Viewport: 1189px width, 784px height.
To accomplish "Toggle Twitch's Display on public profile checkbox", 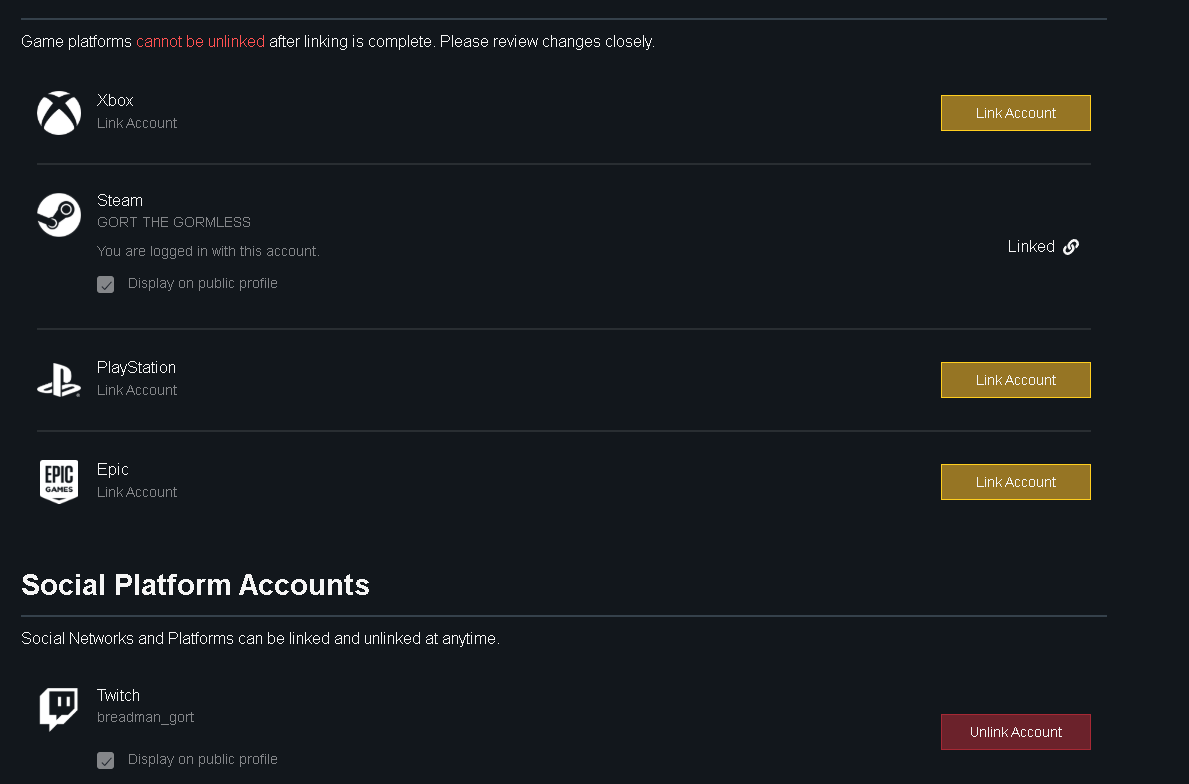I will [x=106, y=761].
